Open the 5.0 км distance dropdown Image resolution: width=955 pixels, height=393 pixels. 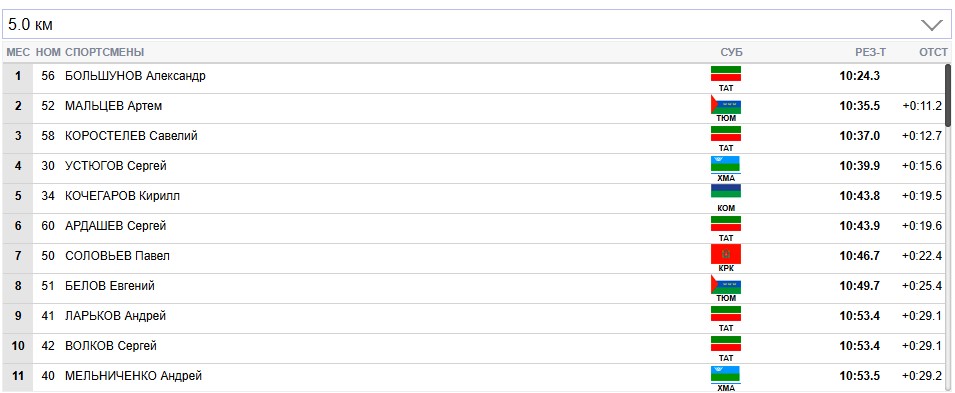477,24
